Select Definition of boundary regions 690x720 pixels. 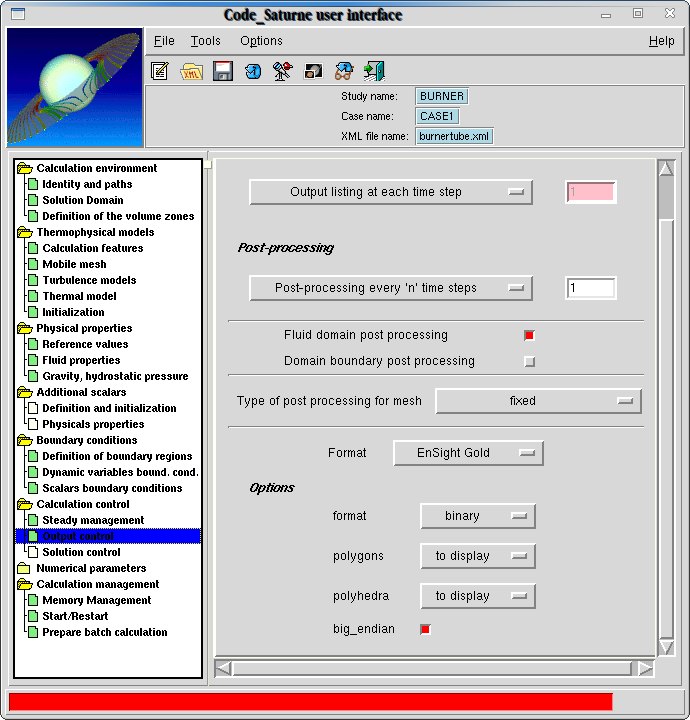pos(117,456)
